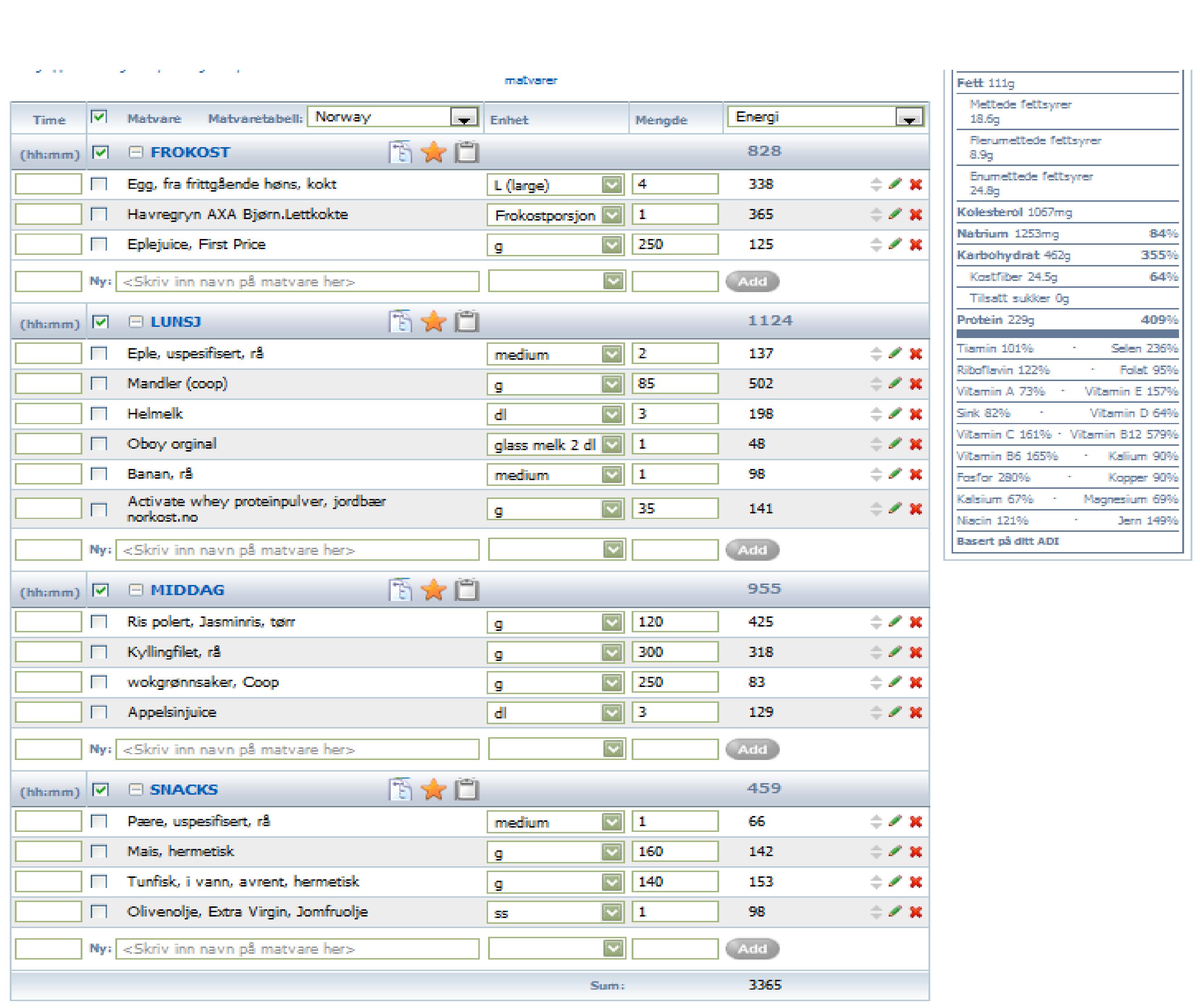Click the 'Basert på ditt ADI' text
Image resolution: width=1196 pixels, height=1008 pixels.
(x=1007, y=542)
